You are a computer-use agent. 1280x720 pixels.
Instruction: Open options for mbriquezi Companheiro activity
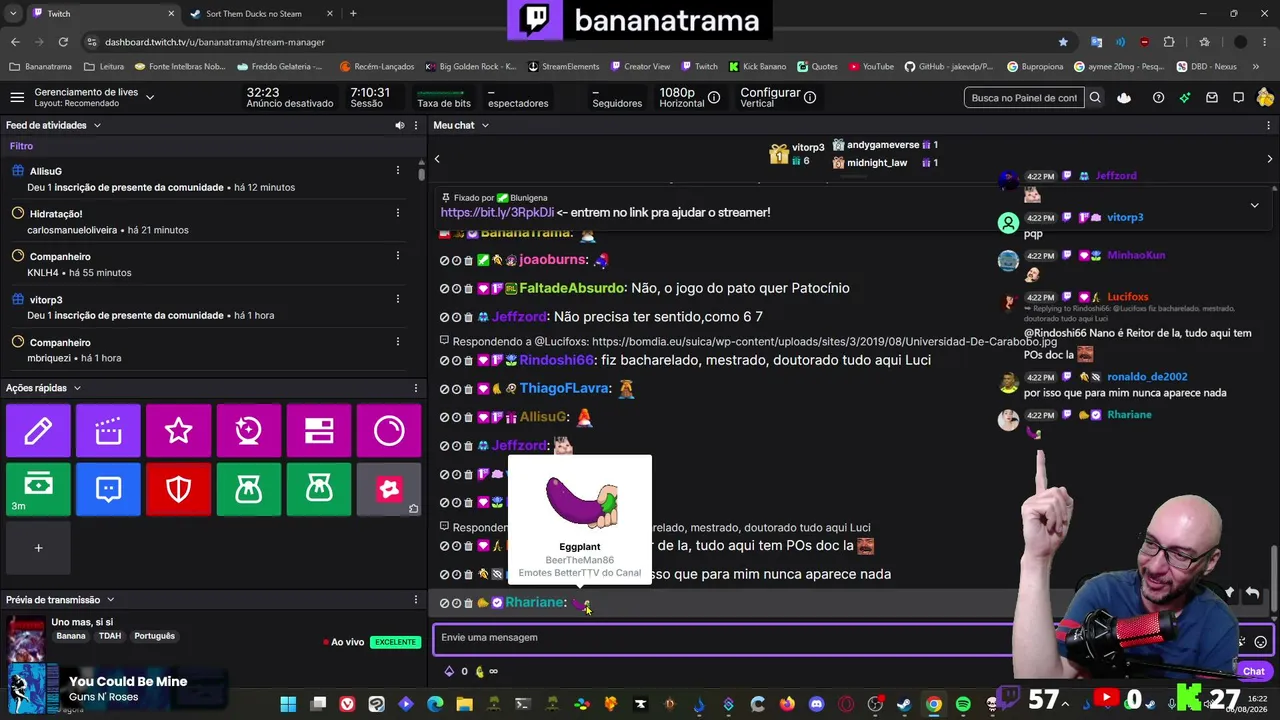click(x=398, y=342)
